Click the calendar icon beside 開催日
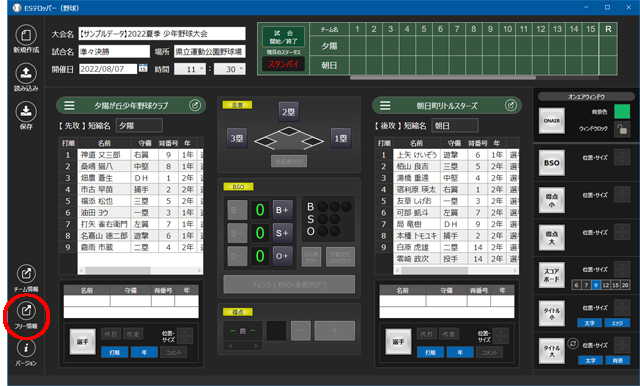Image resolution: width=640 pixels, height=386 pixels. point(143,68)
